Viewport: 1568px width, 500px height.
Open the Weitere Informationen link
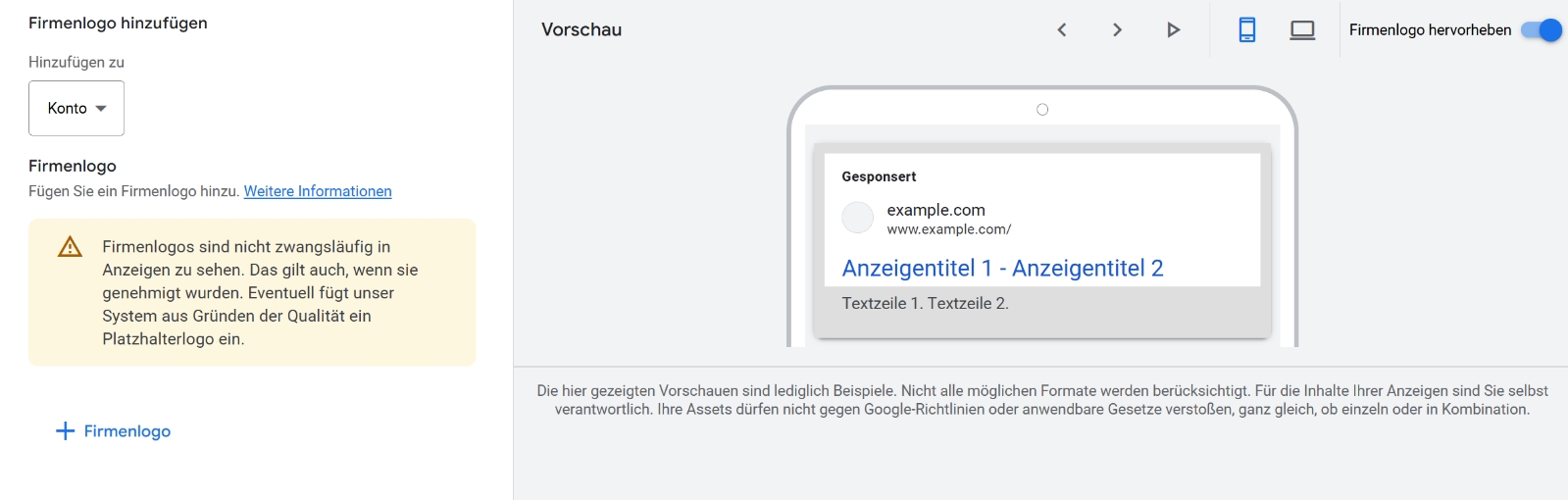318,191
